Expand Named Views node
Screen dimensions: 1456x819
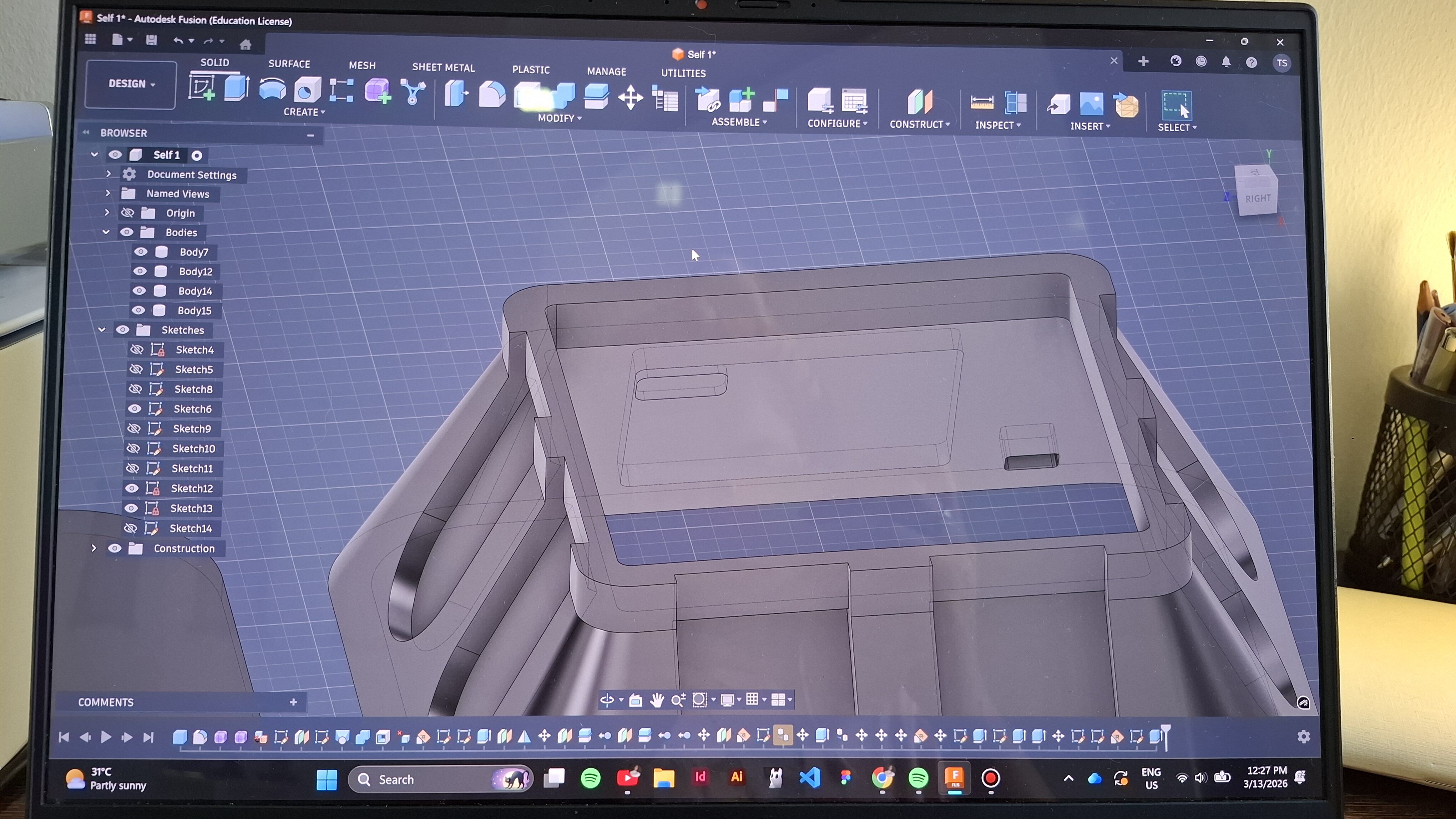coord(108,193)
